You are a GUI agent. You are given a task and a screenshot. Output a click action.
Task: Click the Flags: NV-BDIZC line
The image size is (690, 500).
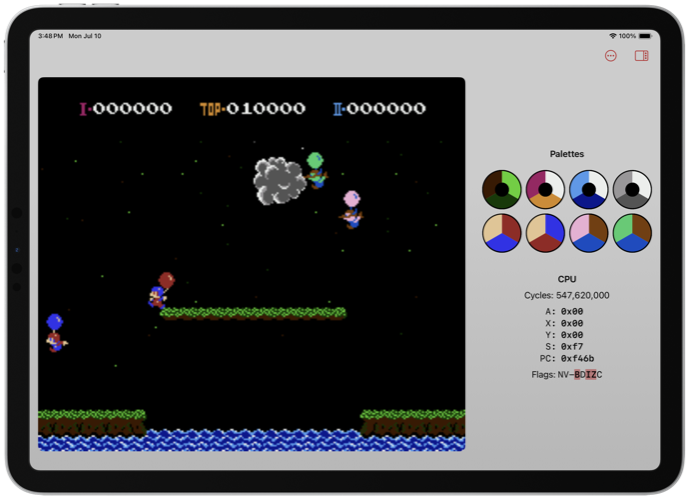567,375
